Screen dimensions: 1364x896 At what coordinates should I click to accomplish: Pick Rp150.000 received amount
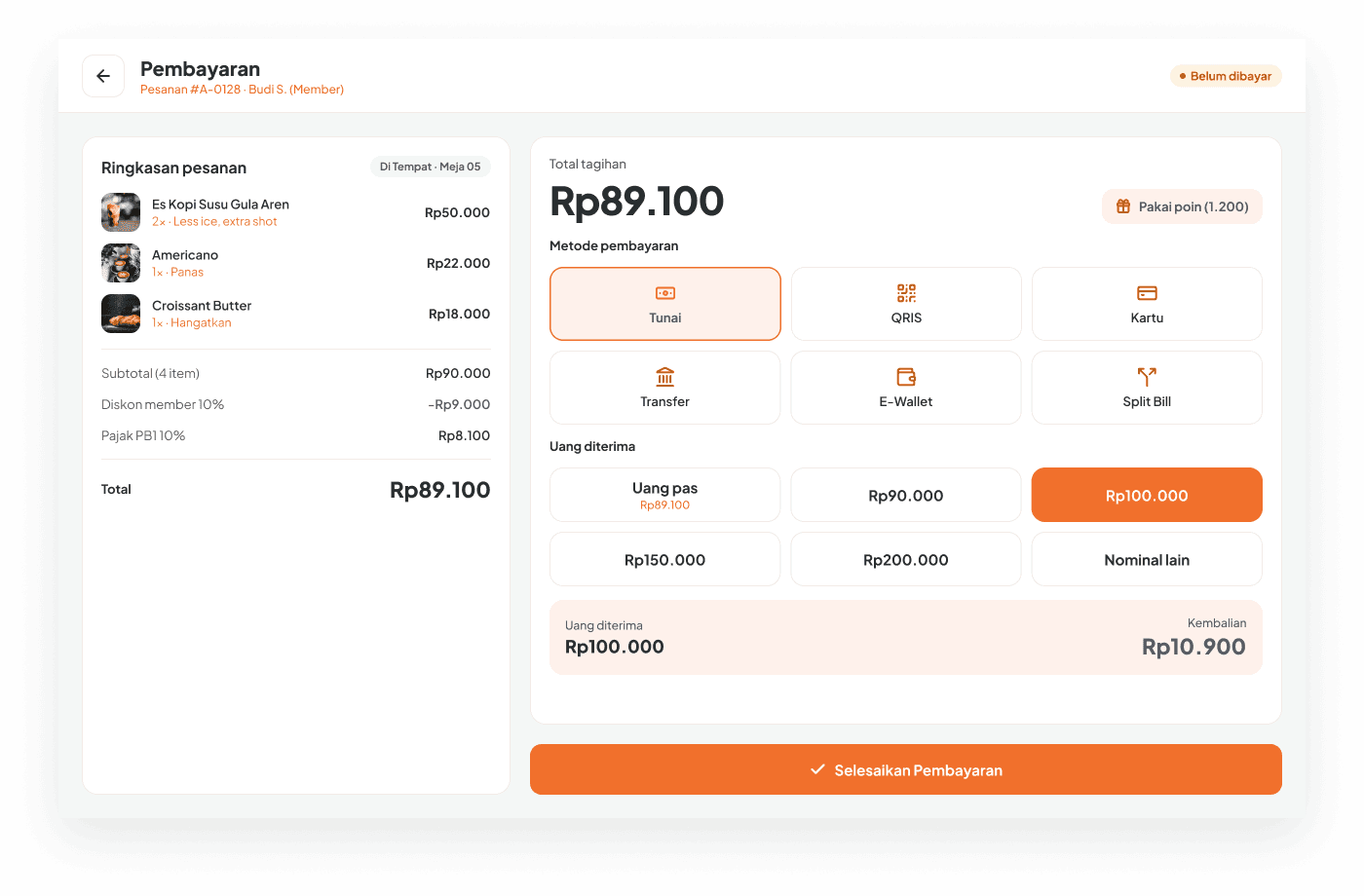[x=665, y=559]
